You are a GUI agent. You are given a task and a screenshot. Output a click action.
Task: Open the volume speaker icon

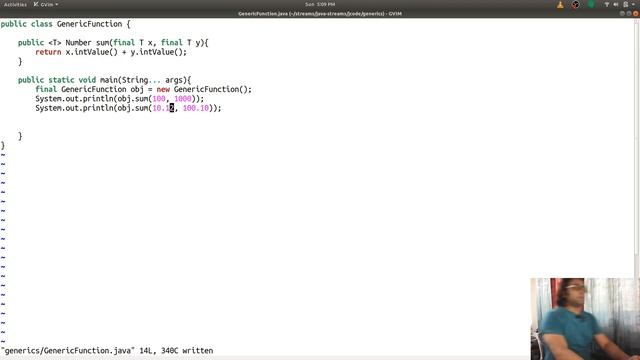[x=616, y=4]
